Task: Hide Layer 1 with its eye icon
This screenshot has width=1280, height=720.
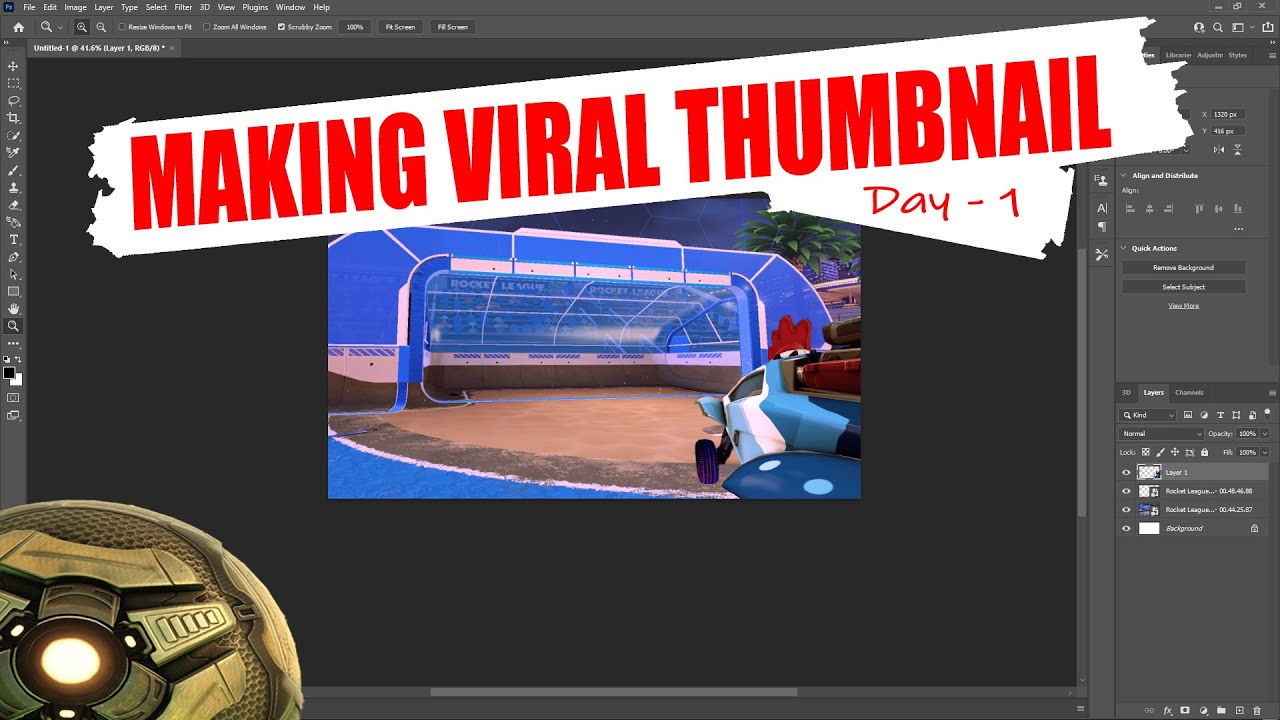Action: [1126, 473]
